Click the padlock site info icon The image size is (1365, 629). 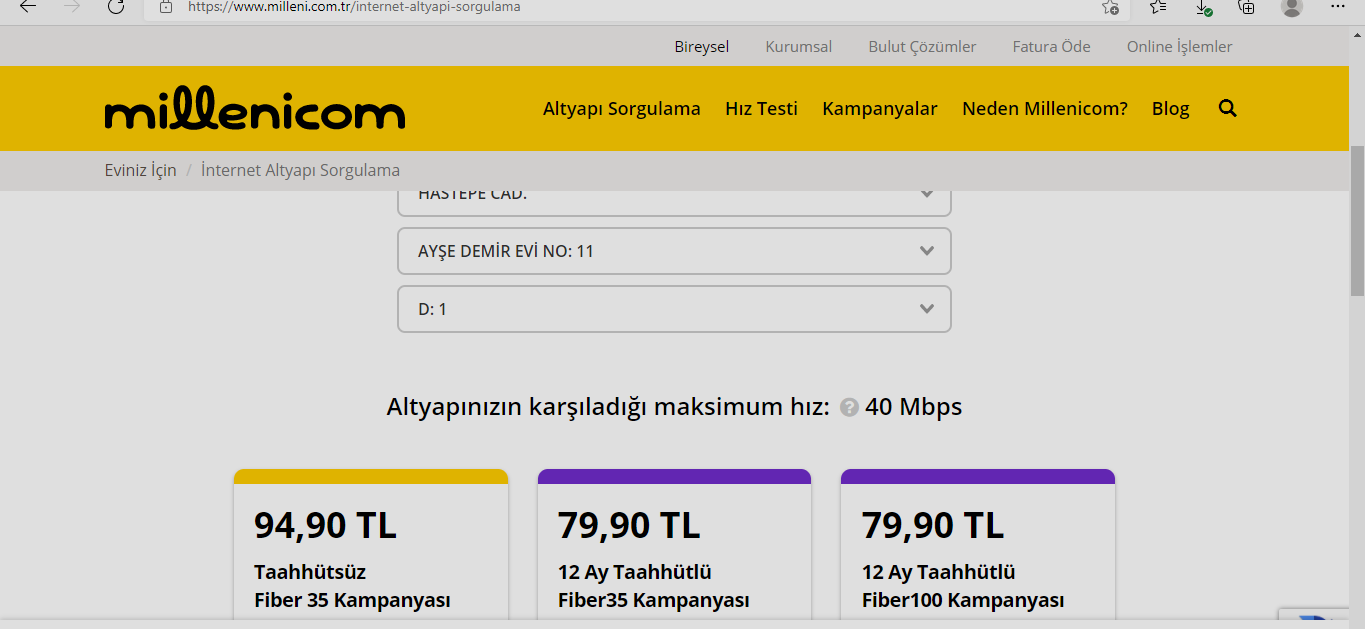pyautogui.click(x=166, y=6)
